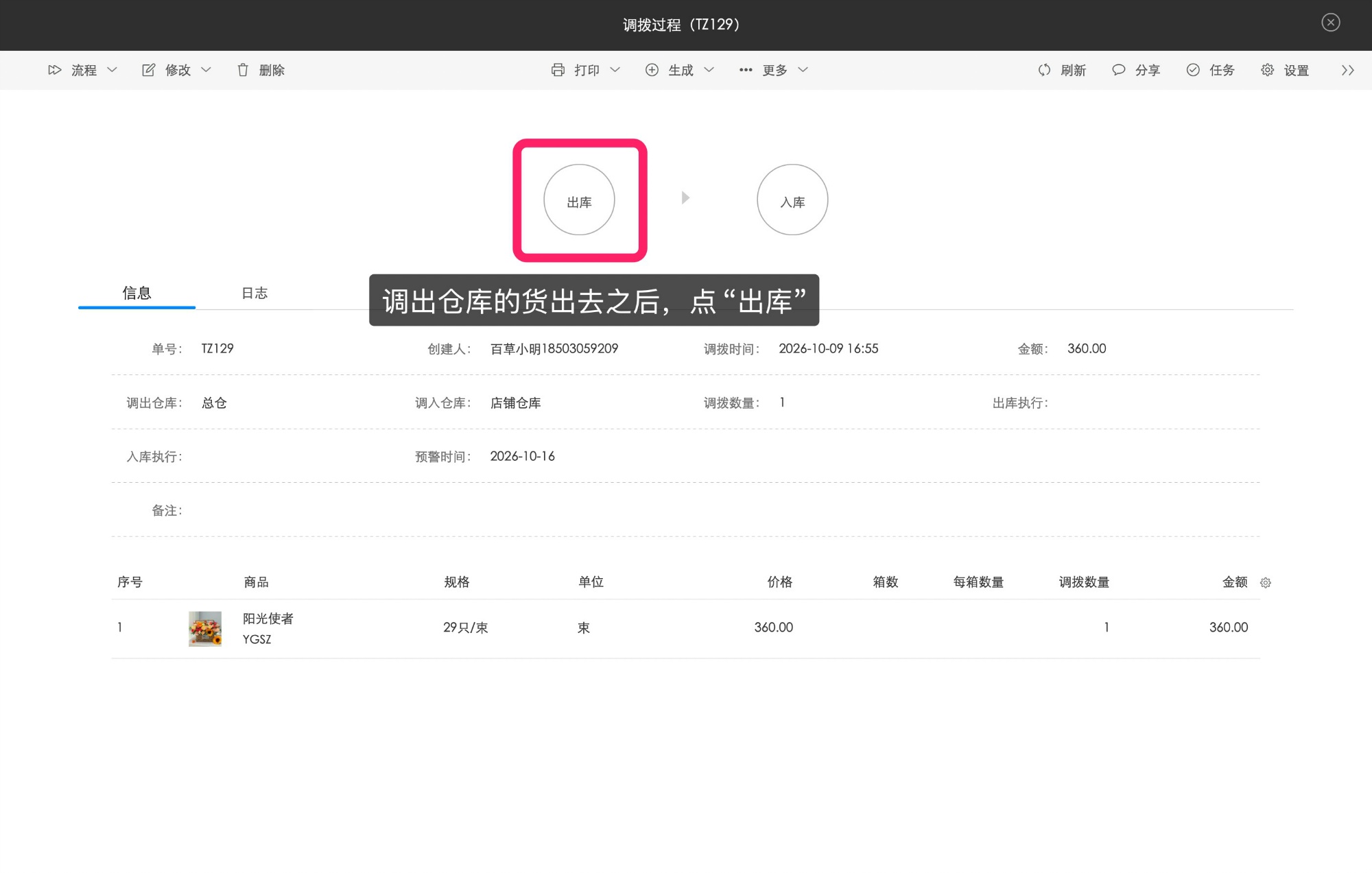Image resolution: width=1372 pixels, height=873 pixels.
Task: Switch to the 信息 tab
Action: 137,293
